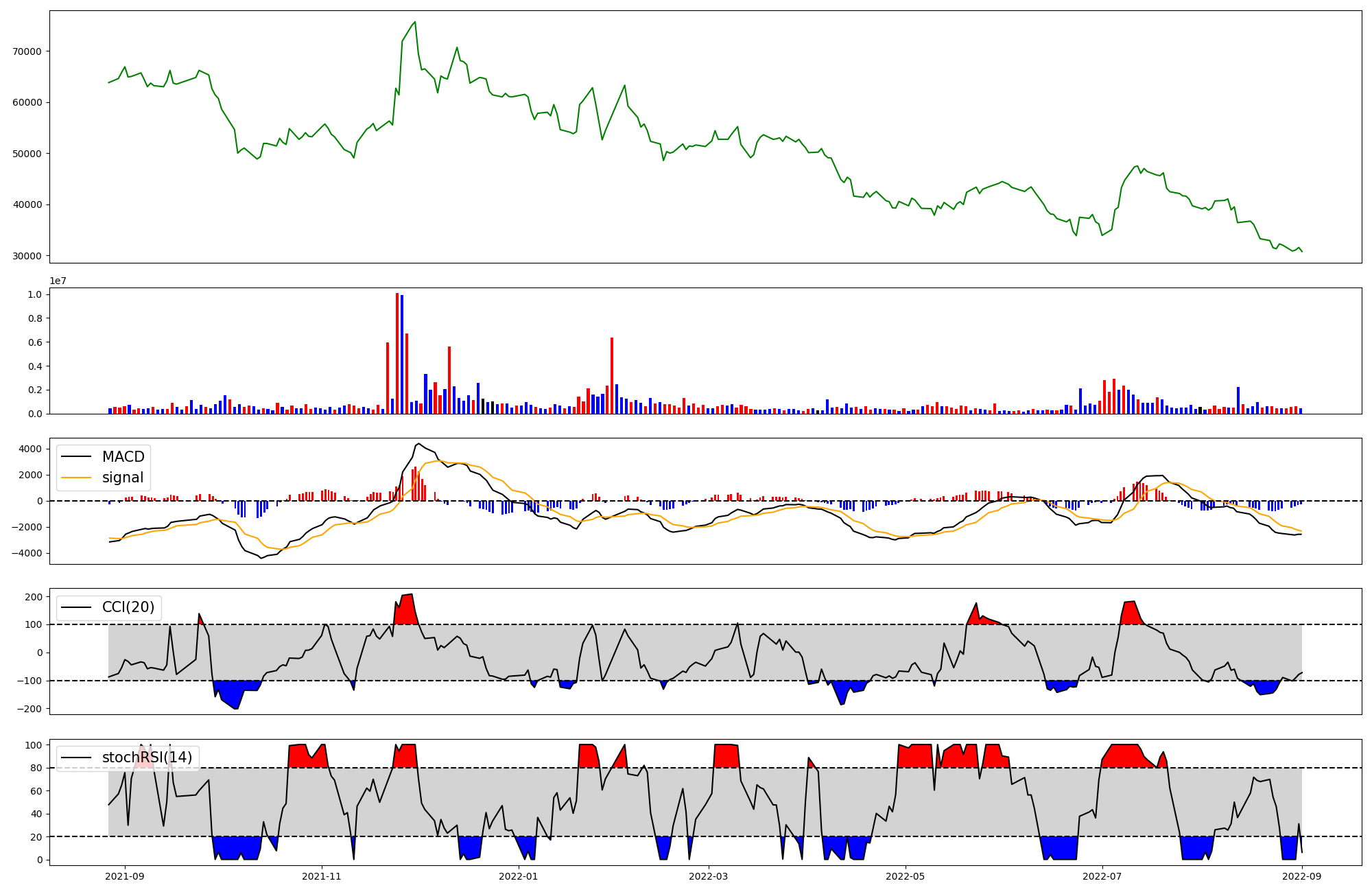Click the 2021-09 date tick label

pyautogui.click(x=125, y=876)
